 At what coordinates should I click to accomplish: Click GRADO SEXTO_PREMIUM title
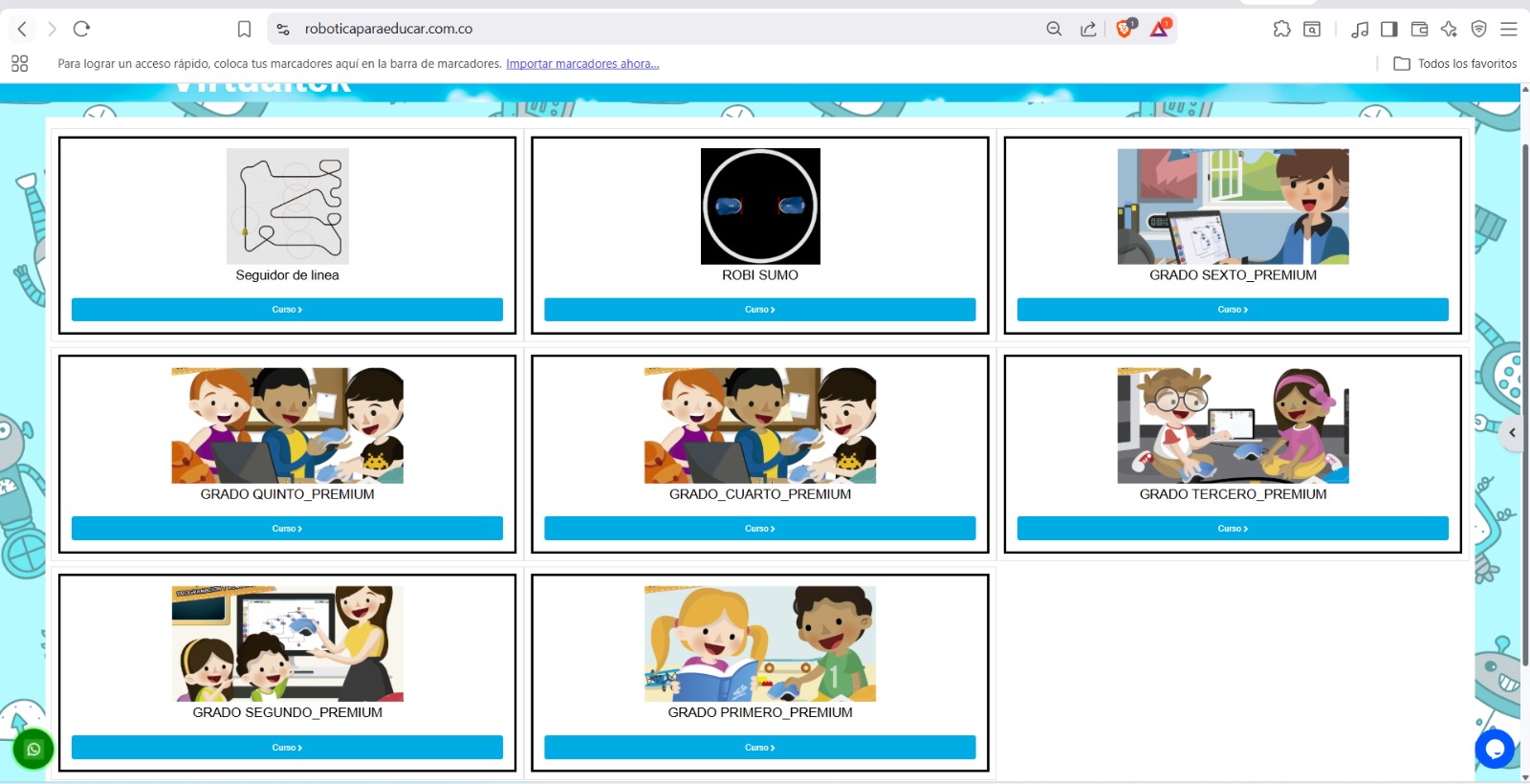1233,275
